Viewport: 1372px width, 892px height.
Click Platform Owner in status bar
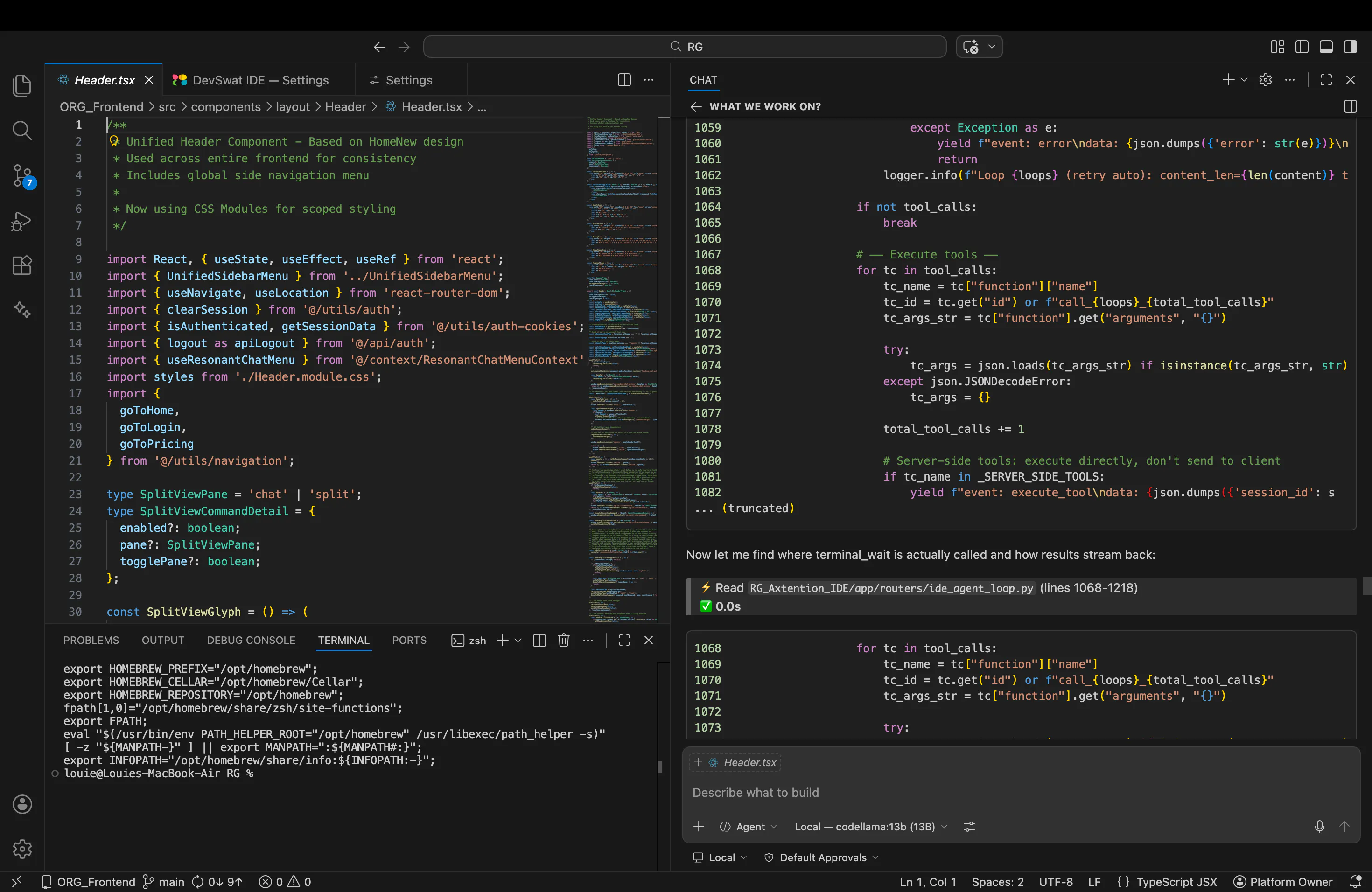point(1283,882)
